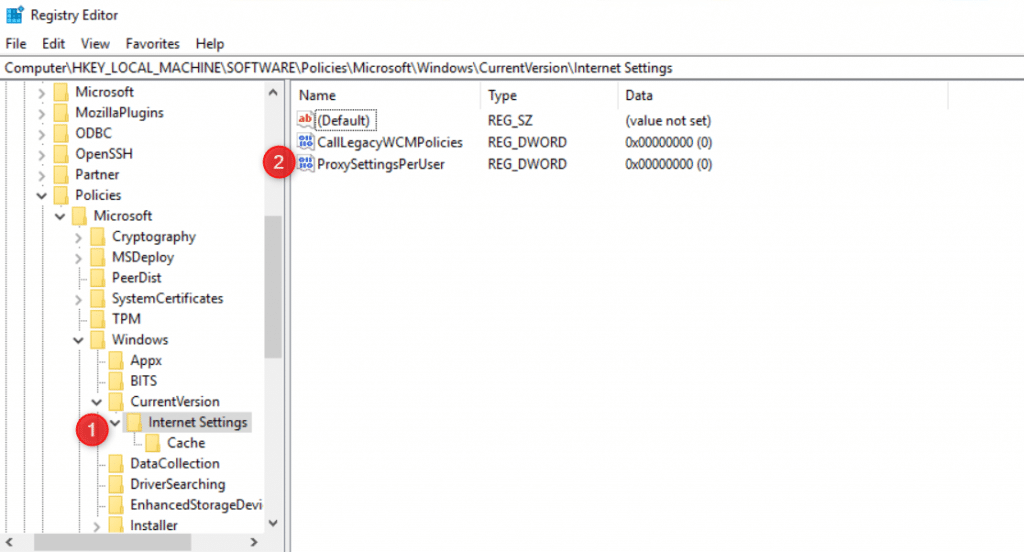
Task: Open the Help menu
Action: tap(210, 44)
